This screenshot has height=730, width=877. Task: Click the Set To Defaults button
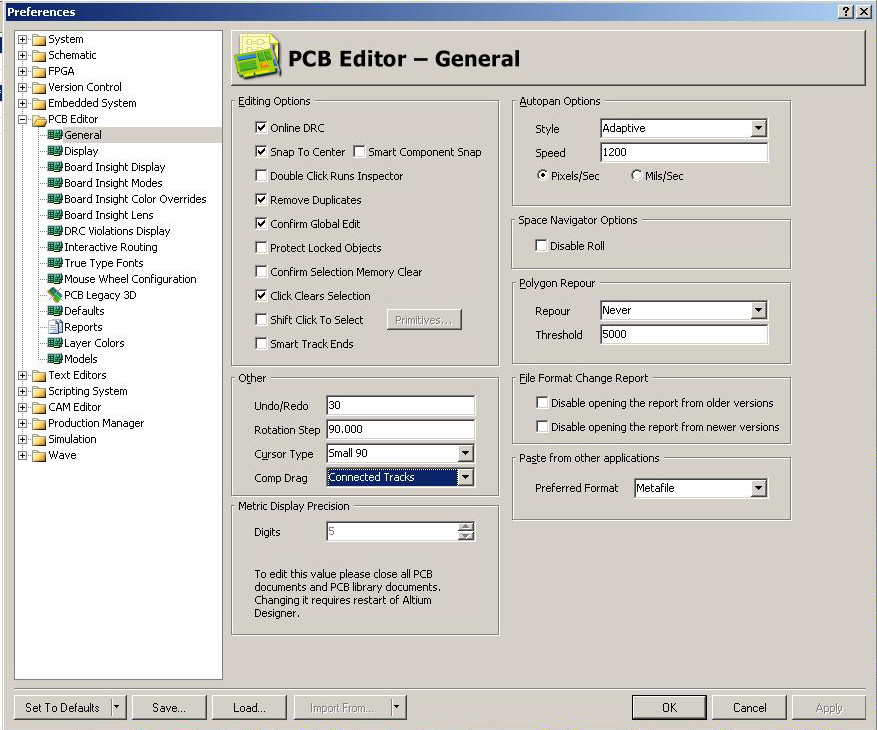62,708
